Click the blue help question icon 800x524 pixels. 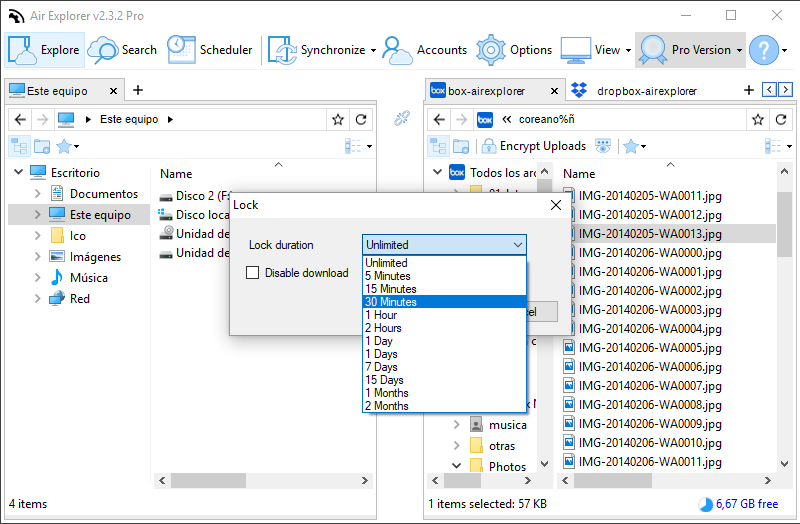764,50
